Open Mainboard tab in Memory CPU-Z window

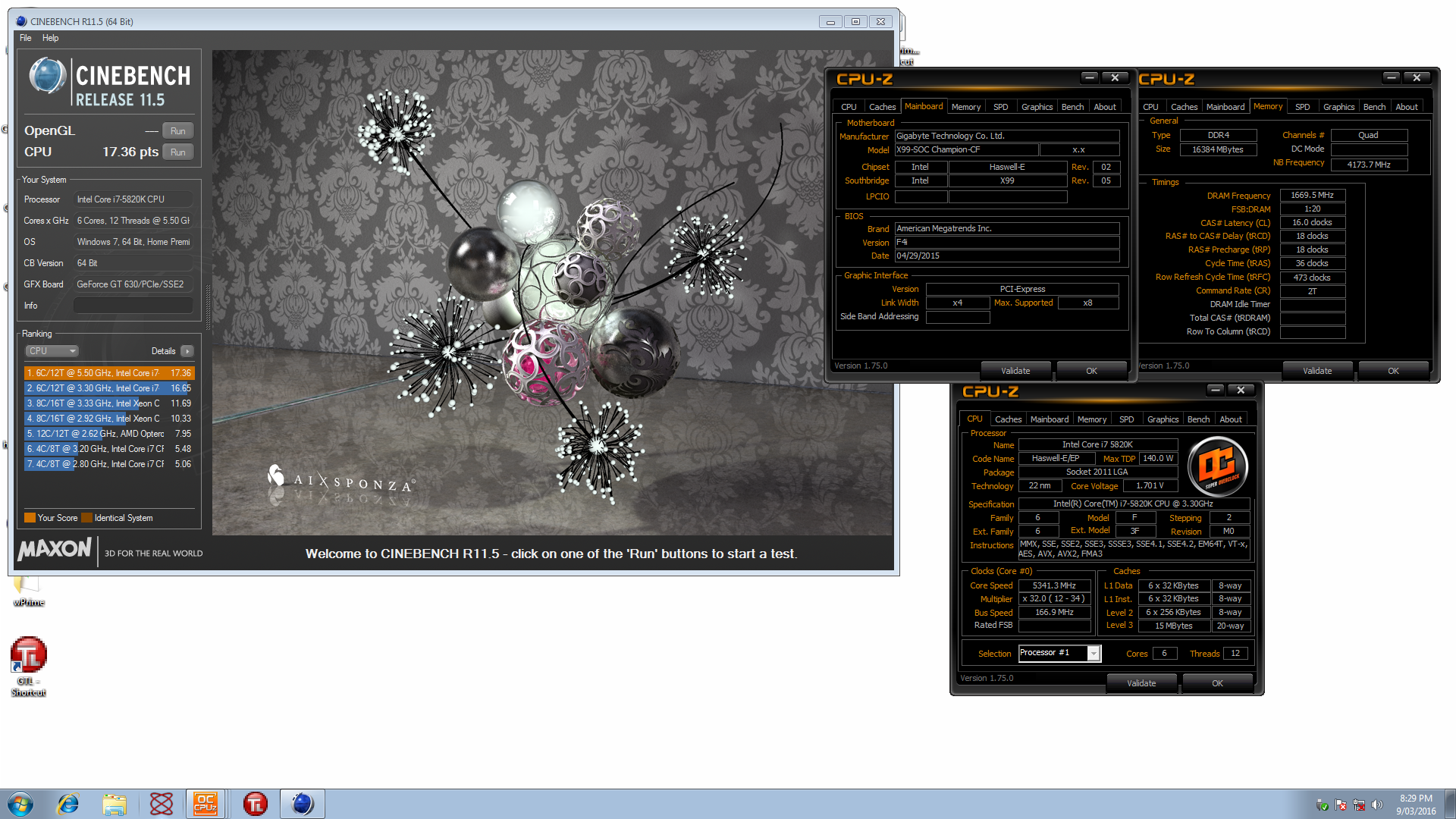click(1225, 107)
